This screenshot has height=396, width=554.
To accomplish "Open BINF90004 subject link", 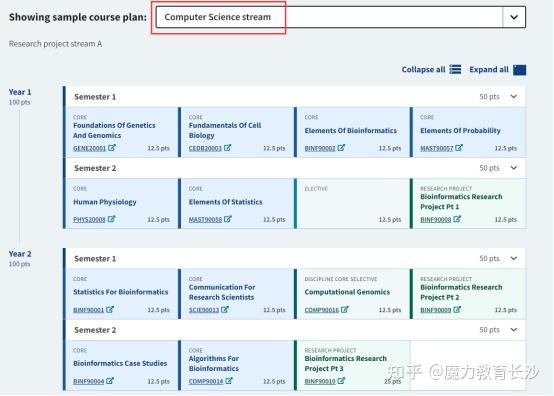I will click(x=89, y=381).
